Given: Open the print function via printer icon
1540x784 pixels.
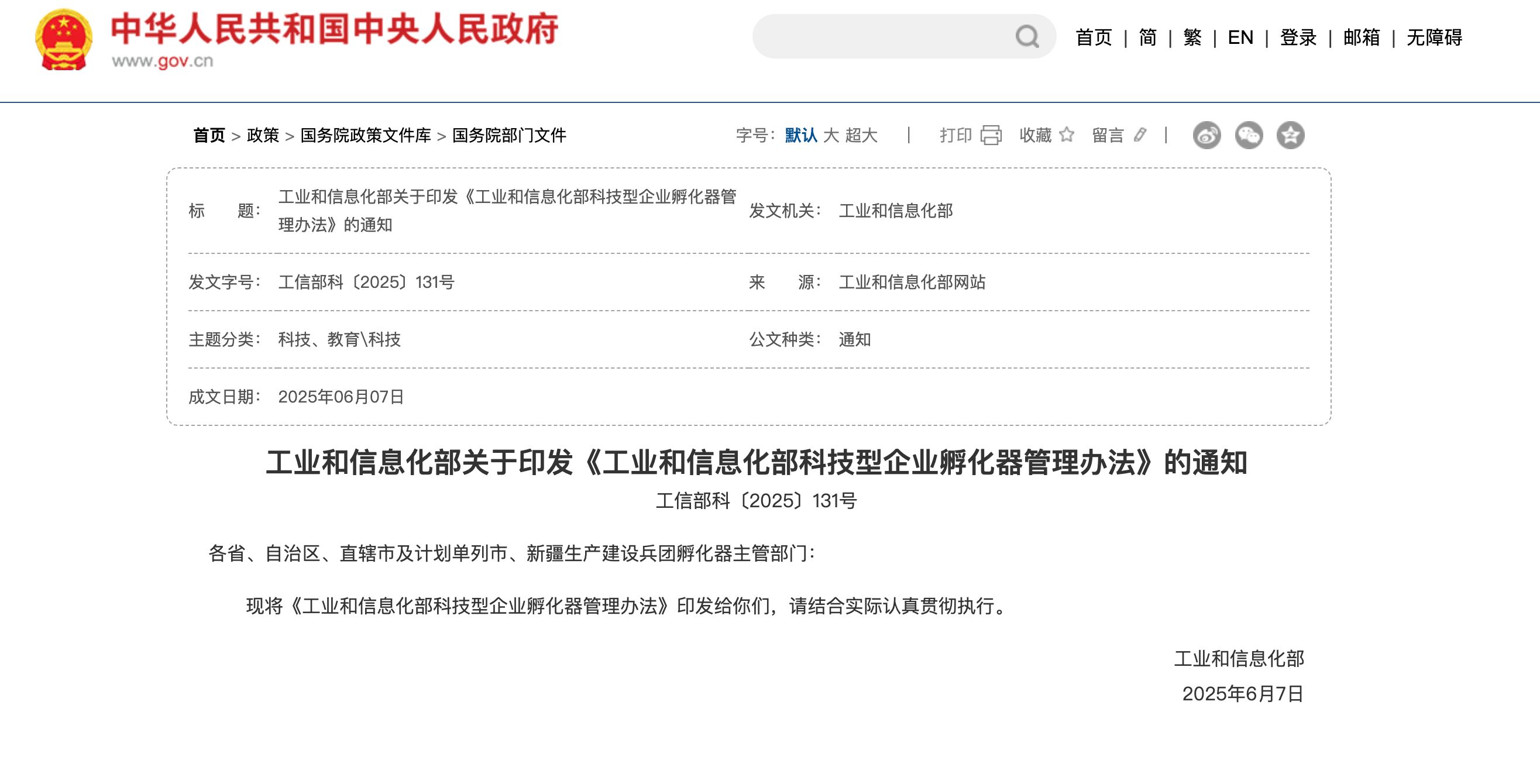Looking at the screenshot, I should pos(991,136).
